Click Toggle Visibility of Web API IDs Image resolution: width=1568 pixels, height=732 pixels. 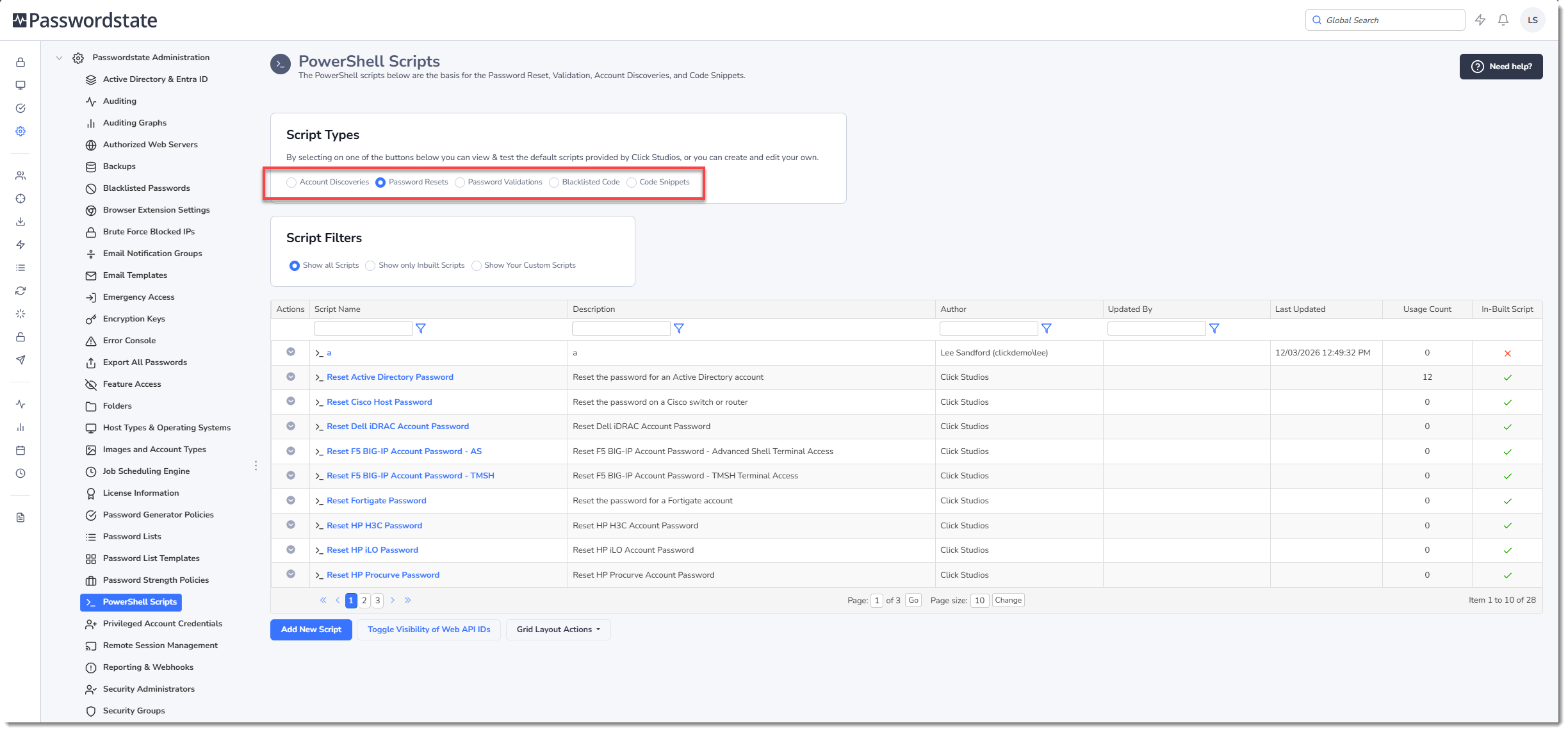pos(429,630)
